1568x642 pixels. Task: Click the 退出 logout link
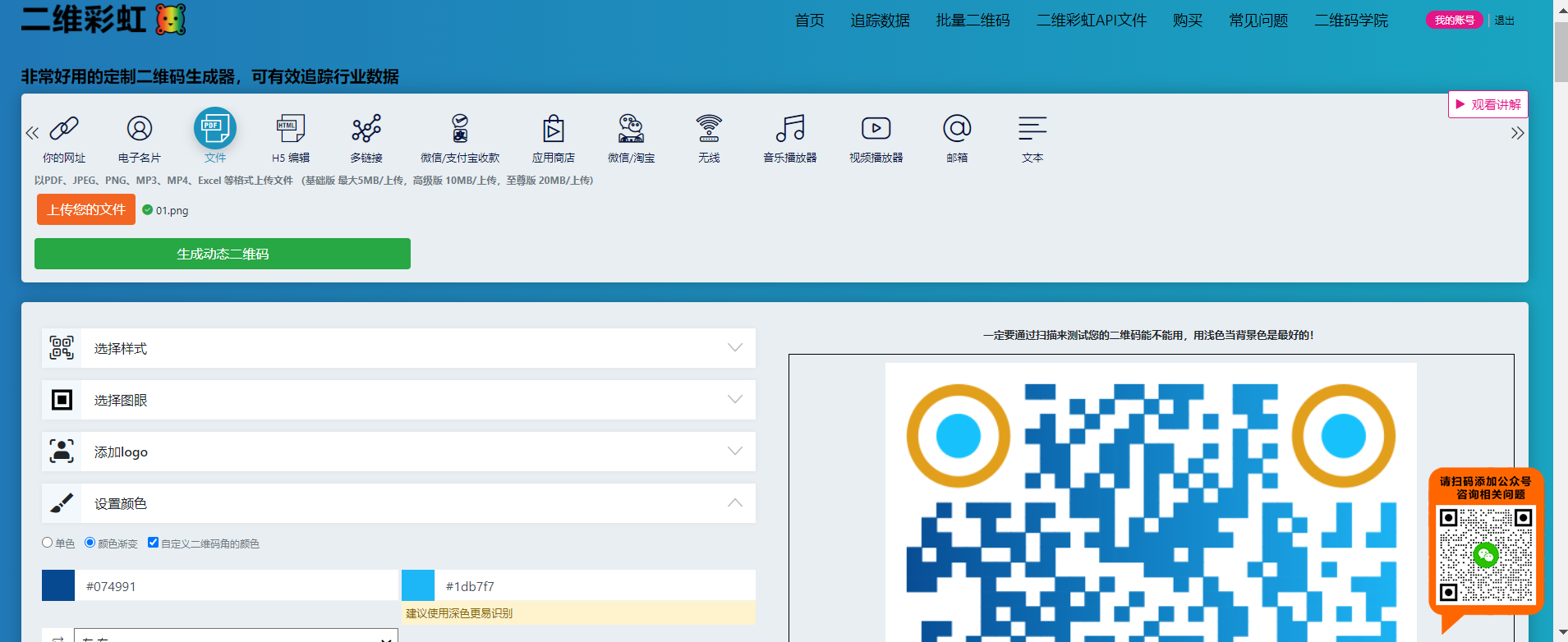[x=1504, y=21]
